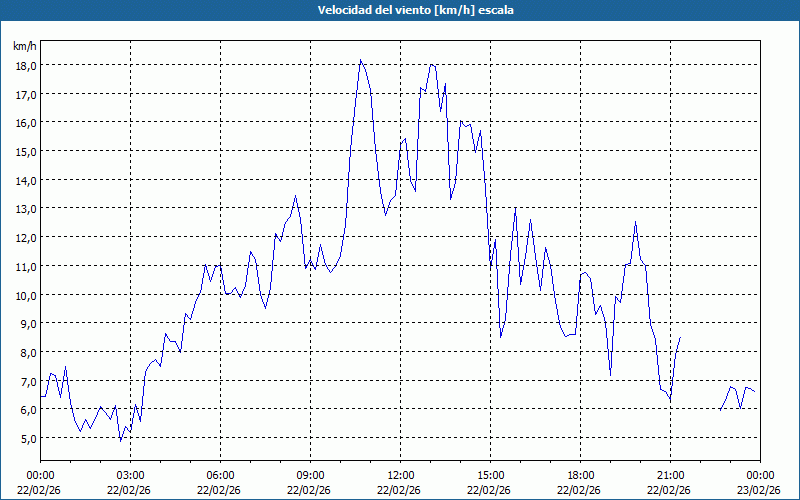Click the 18:00 time axis label
Screen dimensions: 800x500
click(x=580, y=476)
